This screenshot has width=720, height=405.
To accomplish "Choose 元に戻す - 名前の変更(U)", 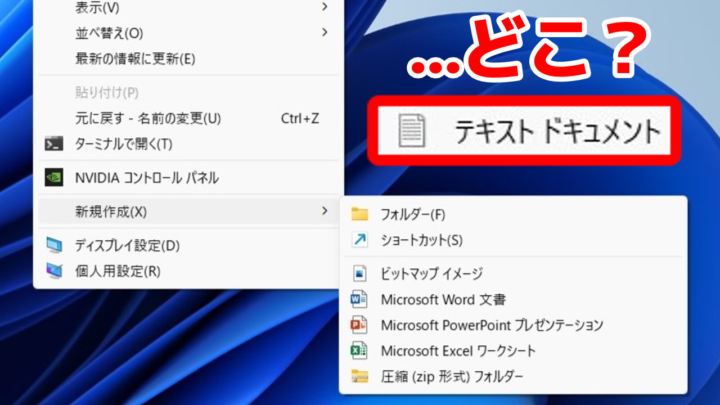I will pyautogui.click(x=148, y=118).
